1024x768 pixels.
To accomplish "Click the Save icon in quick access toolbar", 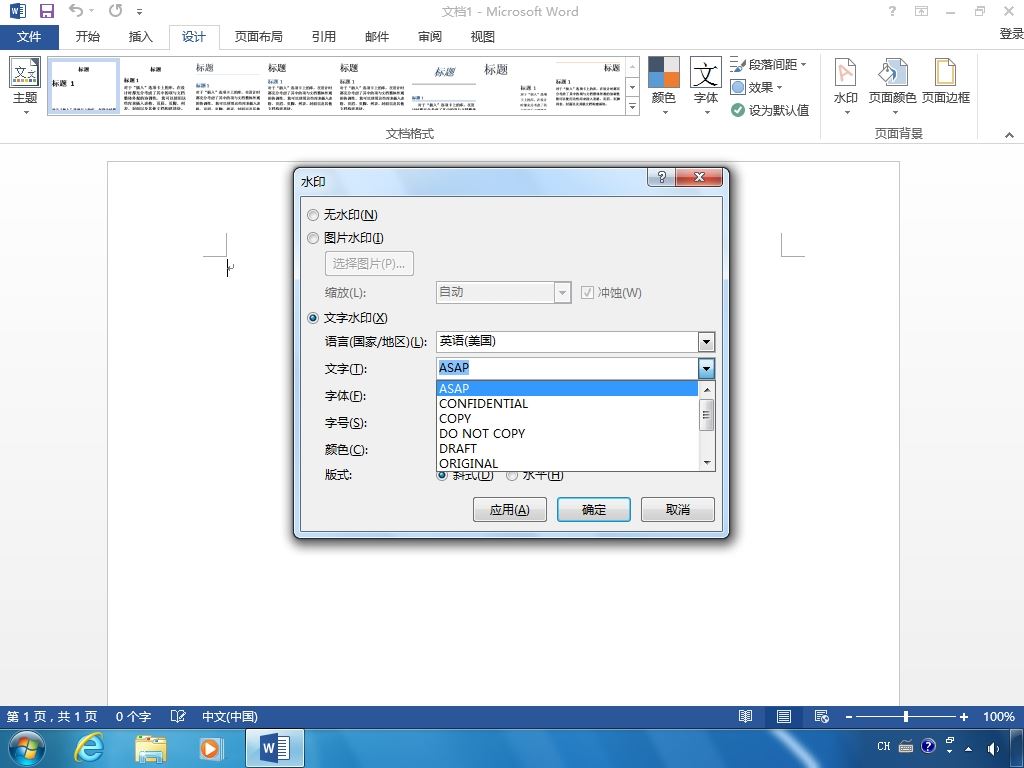I will [x=46, y=11].
